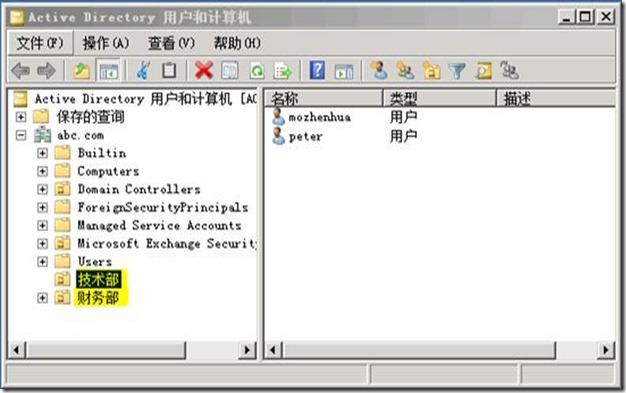Select the Computers tree item

click(108, 171)
